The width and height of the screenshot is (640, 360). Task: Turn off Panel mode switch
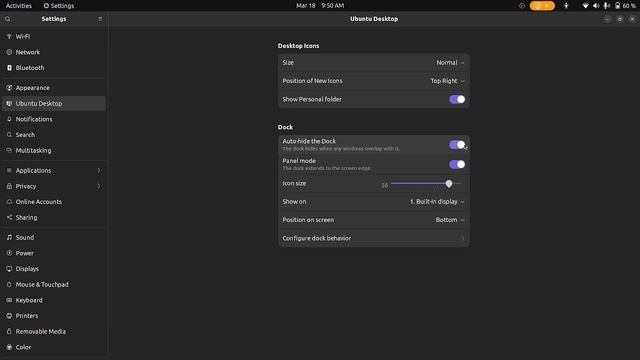(457, 164)
